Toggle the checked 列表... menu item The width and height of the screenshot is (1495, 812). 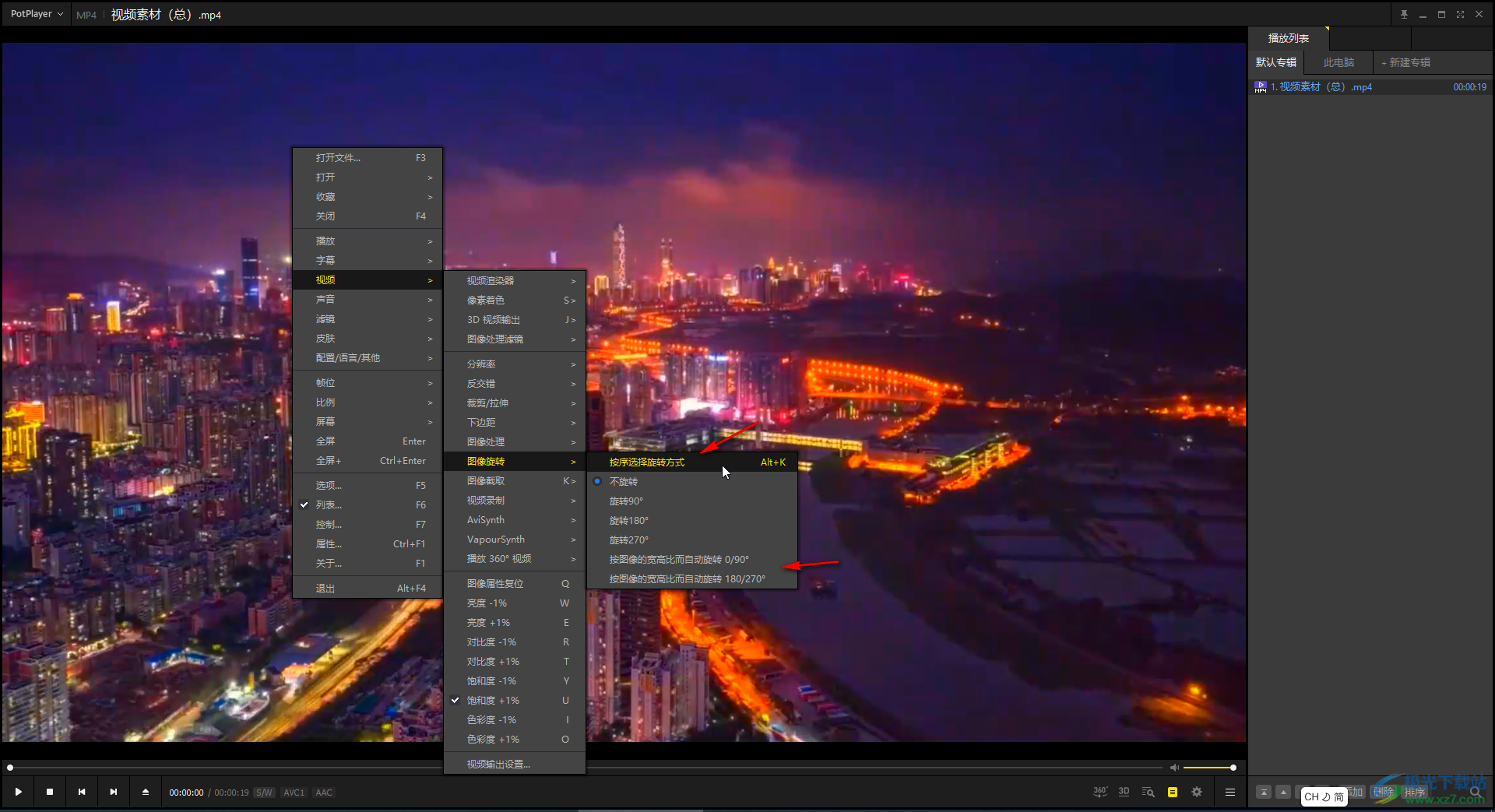point(329,505)
